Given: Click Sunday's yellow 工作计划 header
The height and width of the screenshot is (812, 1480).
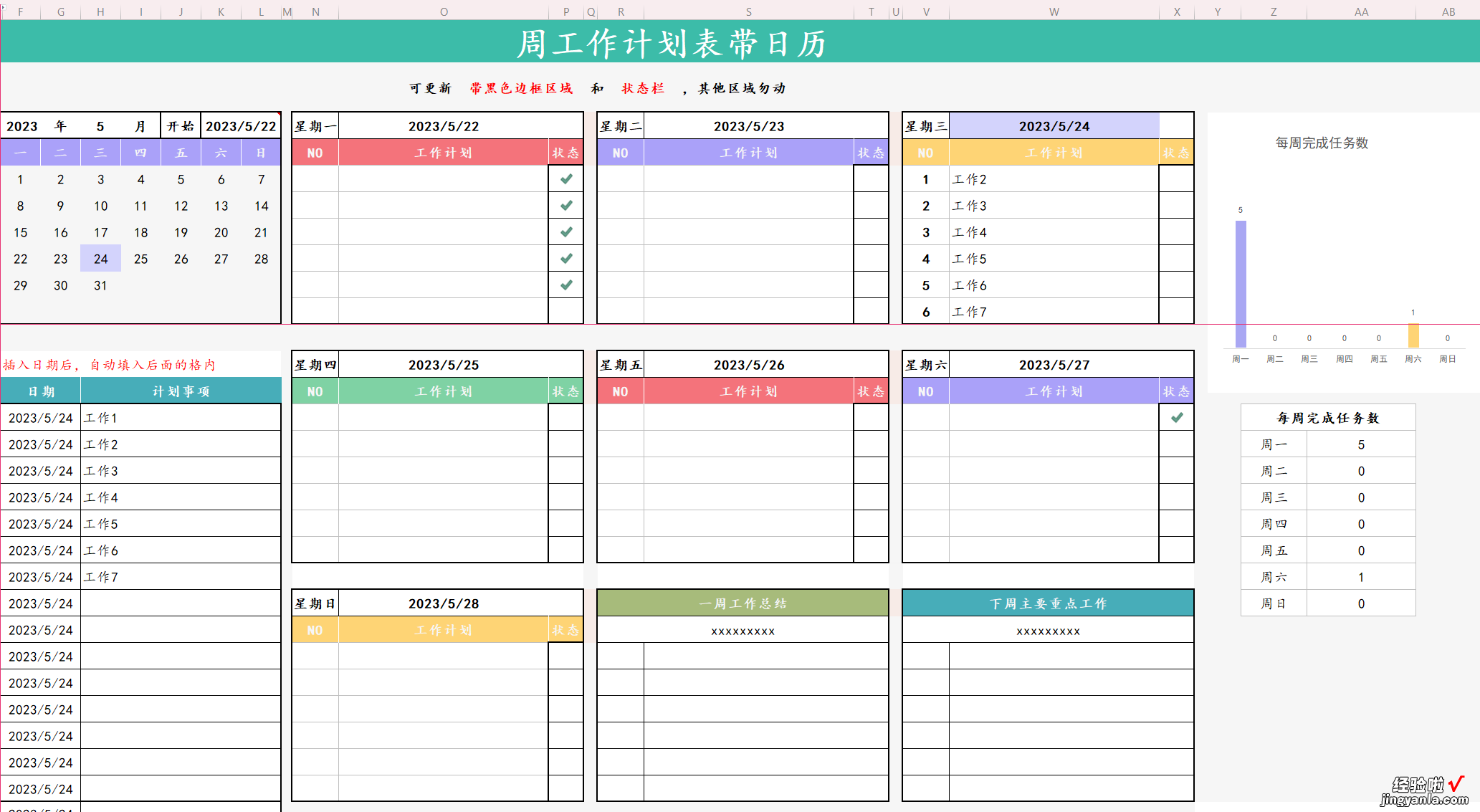Looking at the screenshot, I should tap(444, 630).
